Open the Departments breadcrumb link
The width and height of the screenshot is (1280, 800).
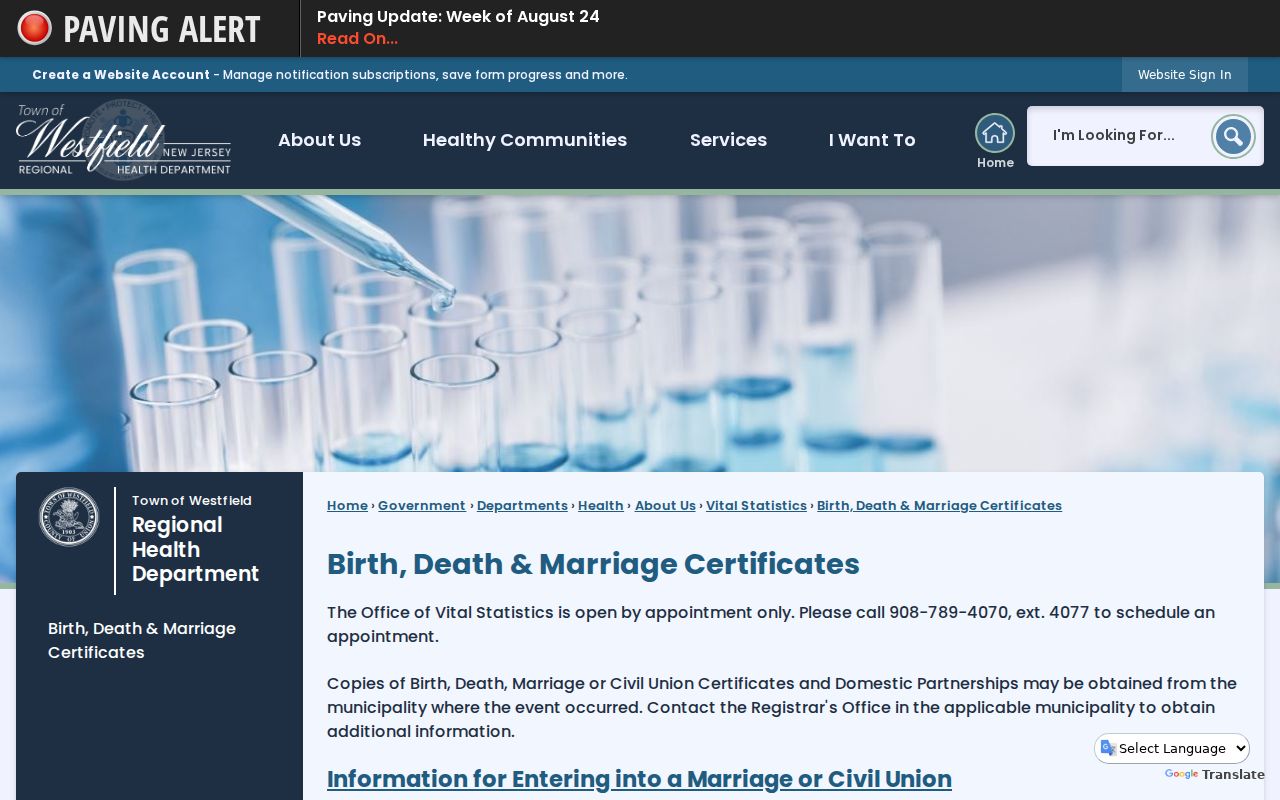[x=522, y=505]
